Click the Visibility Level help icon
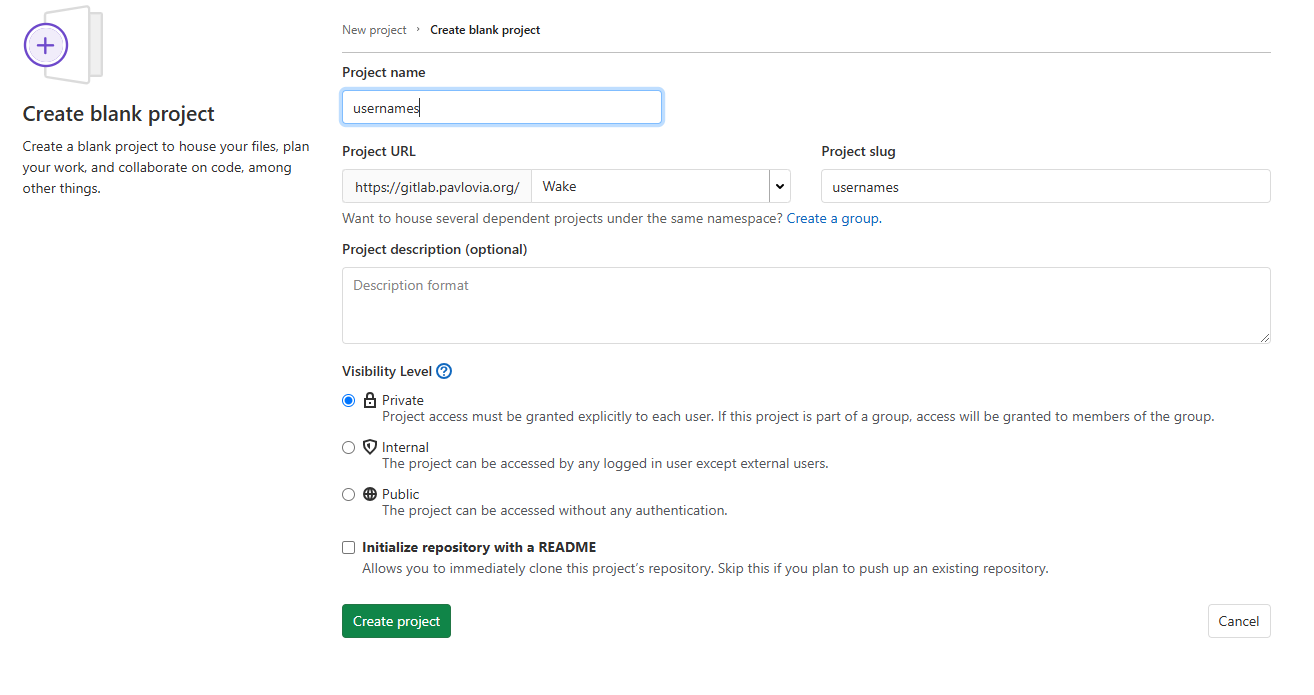This screenshot has width=1314, height=695. pos(445,371)
